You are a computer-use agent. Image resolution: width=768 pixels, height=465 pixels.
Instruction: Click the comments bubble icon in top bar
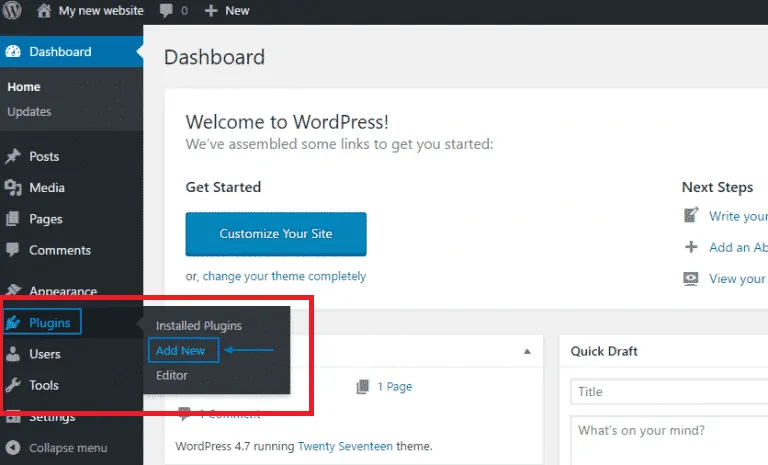(x=166, y=10)
